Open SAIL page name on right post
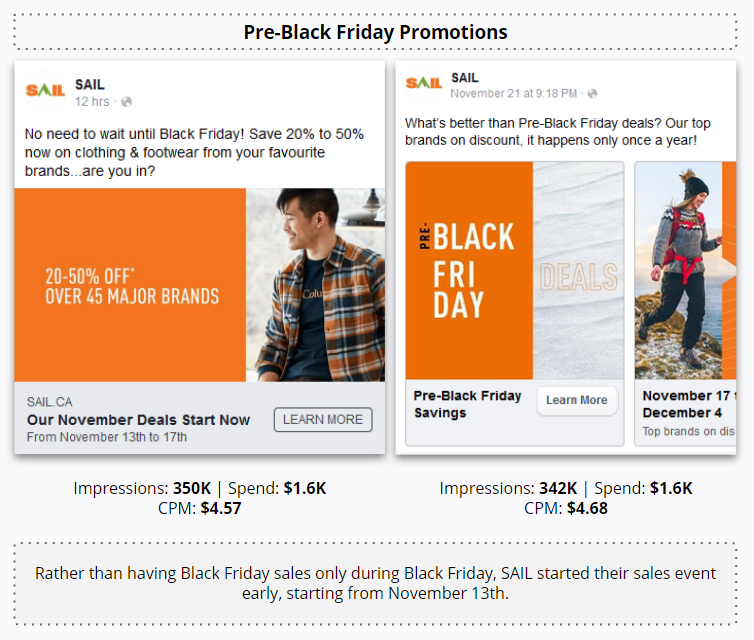This screenshot has height=640, width=754. (465, 78)
